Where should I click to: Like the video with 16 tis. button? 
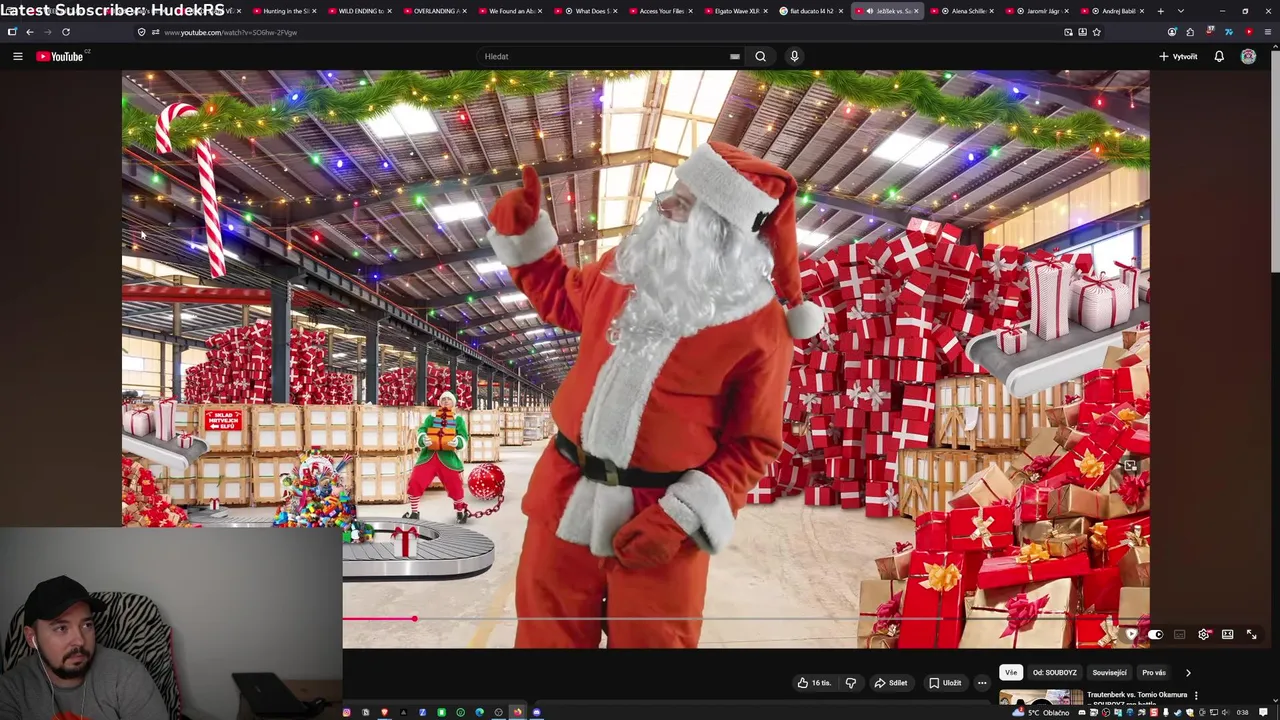click(x=814, y=683)
